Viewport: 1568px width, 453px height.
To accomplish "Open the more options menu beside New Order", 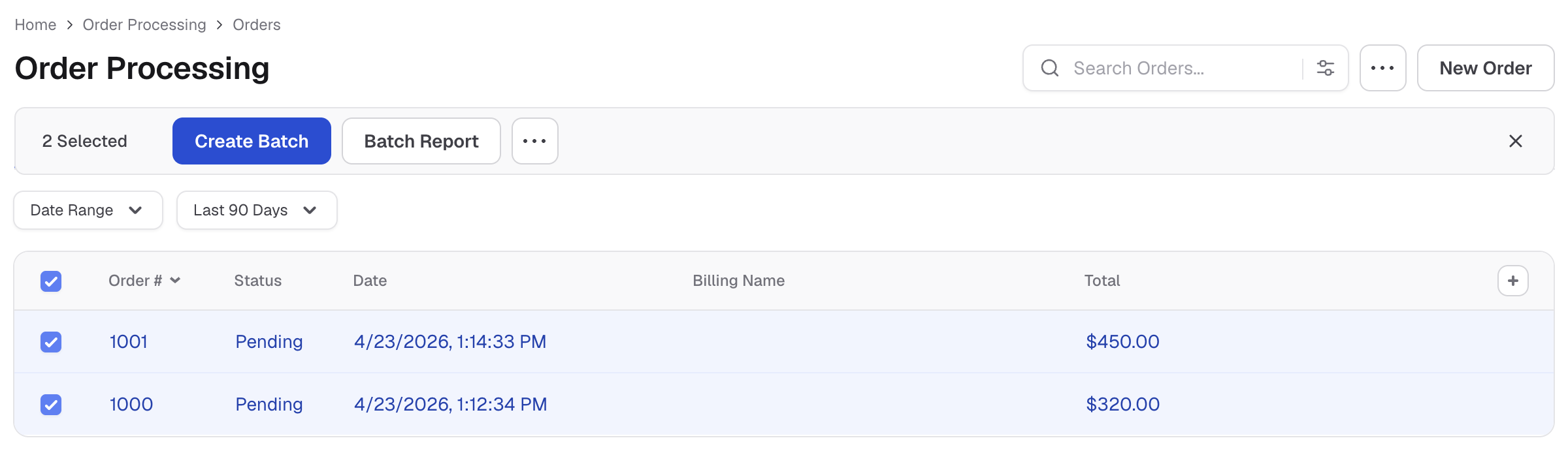I will click(1382, 68).
